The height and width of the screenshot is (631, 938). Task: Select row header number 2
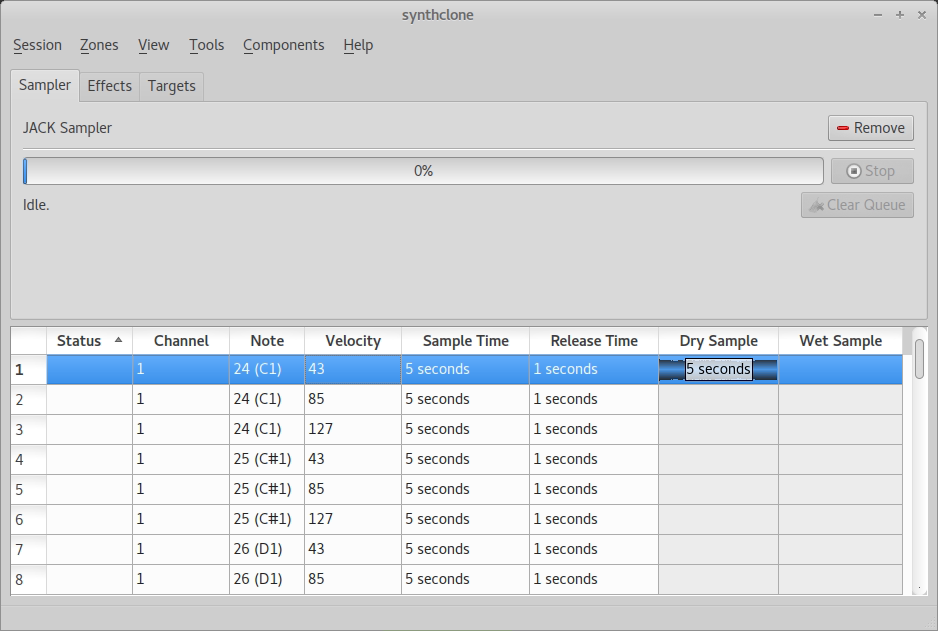tap(29, 400)
